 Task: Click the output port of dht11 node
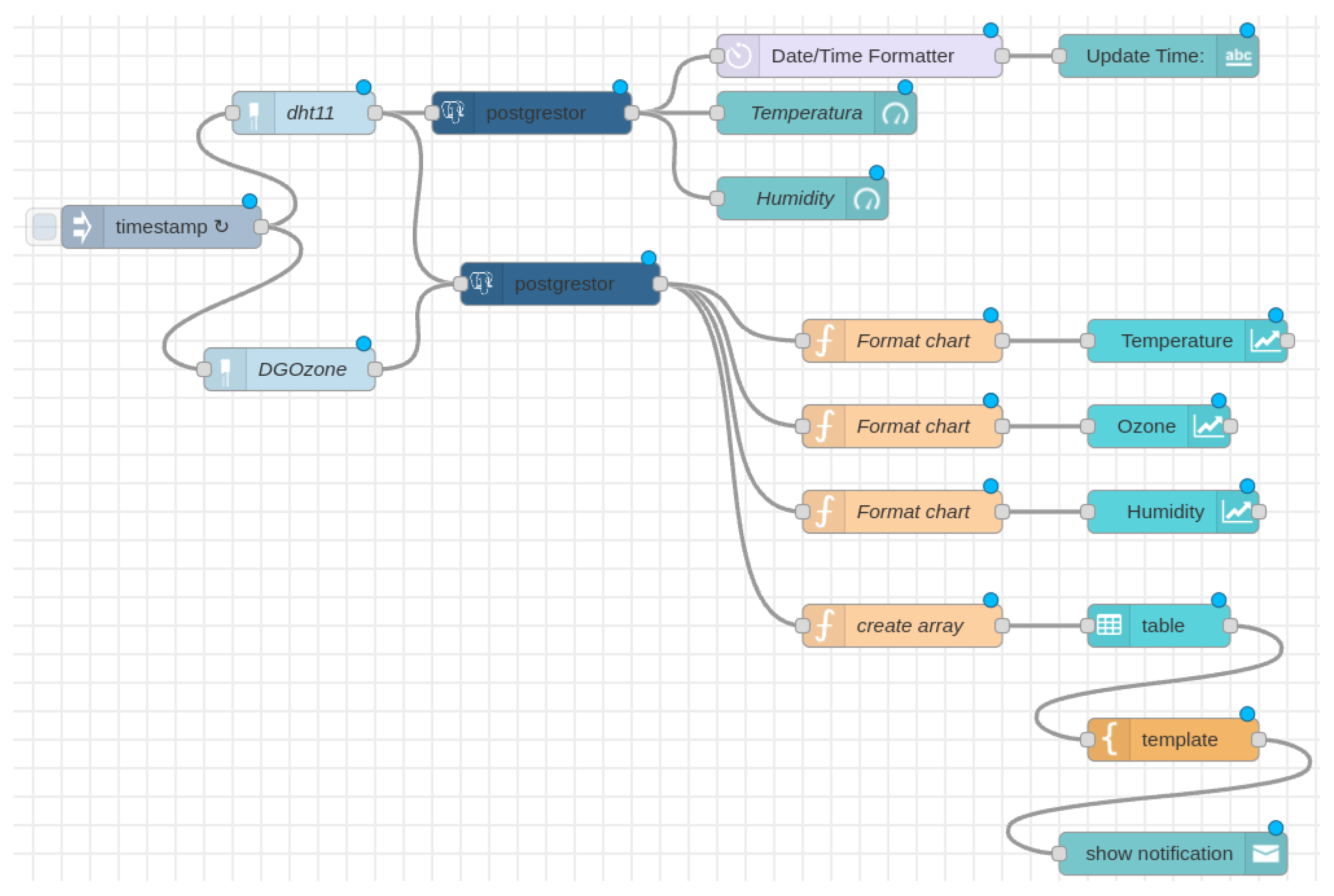375,113
